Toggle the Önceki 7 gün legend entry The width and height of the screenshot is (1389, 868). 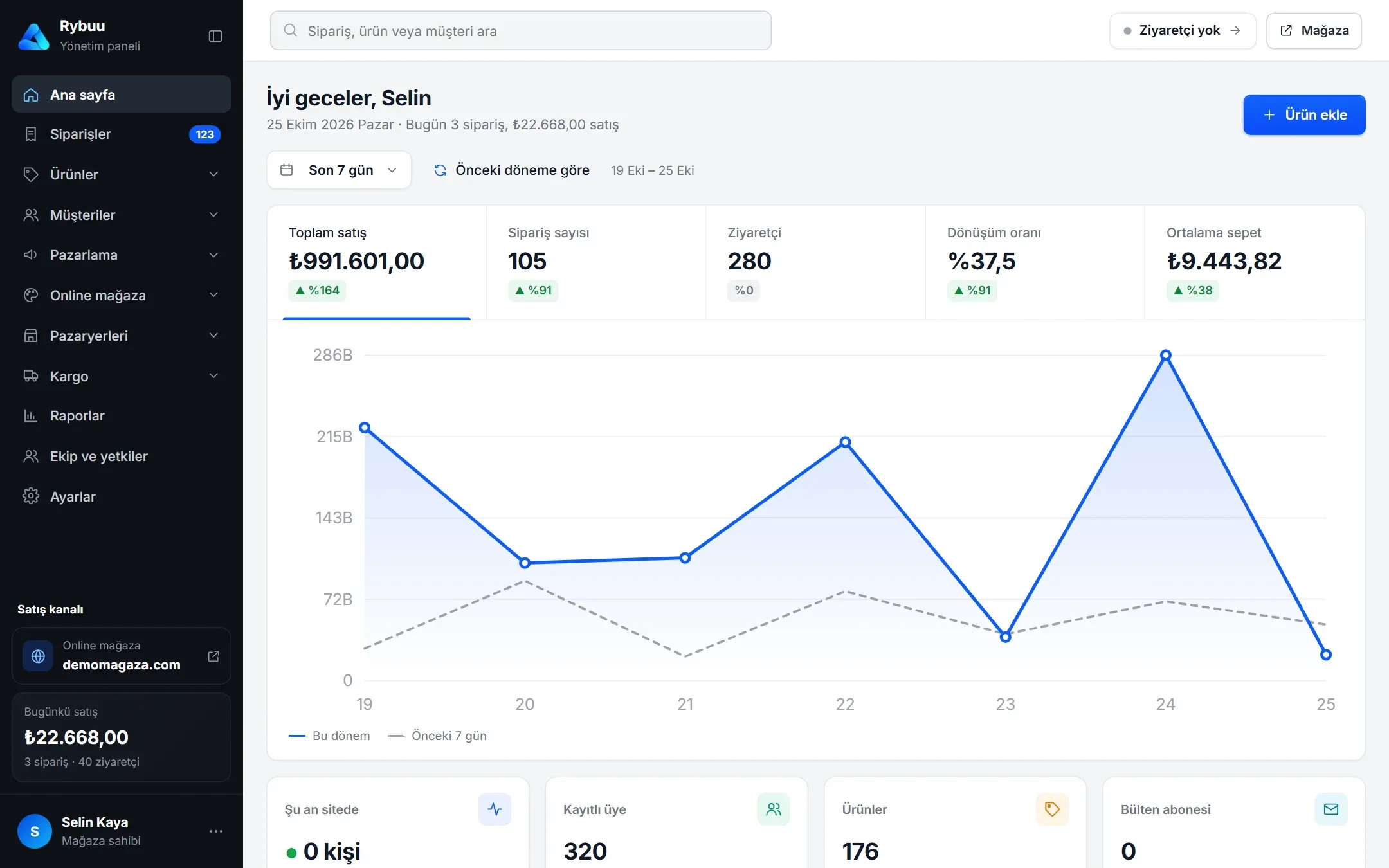(x=437, y=736)
